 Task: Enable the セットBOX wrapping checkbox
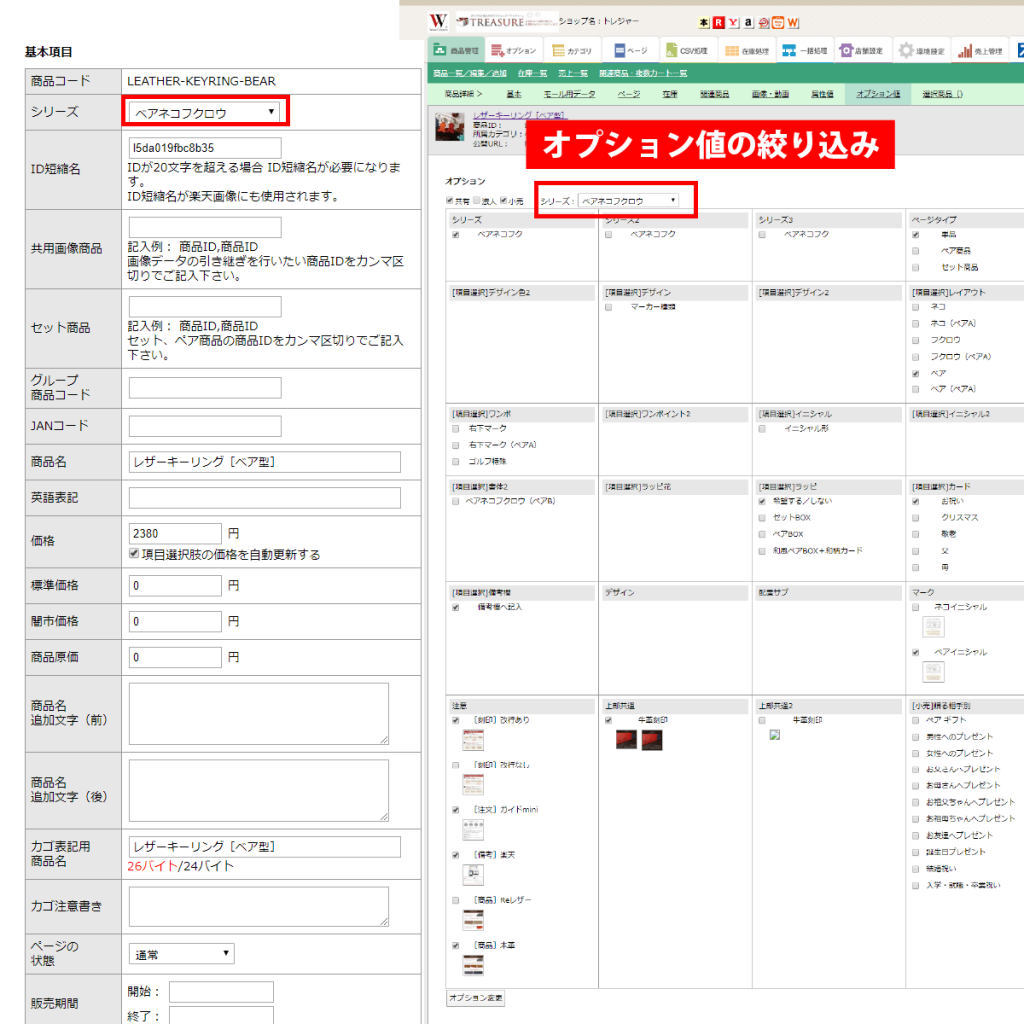click(x=762, y=518)
